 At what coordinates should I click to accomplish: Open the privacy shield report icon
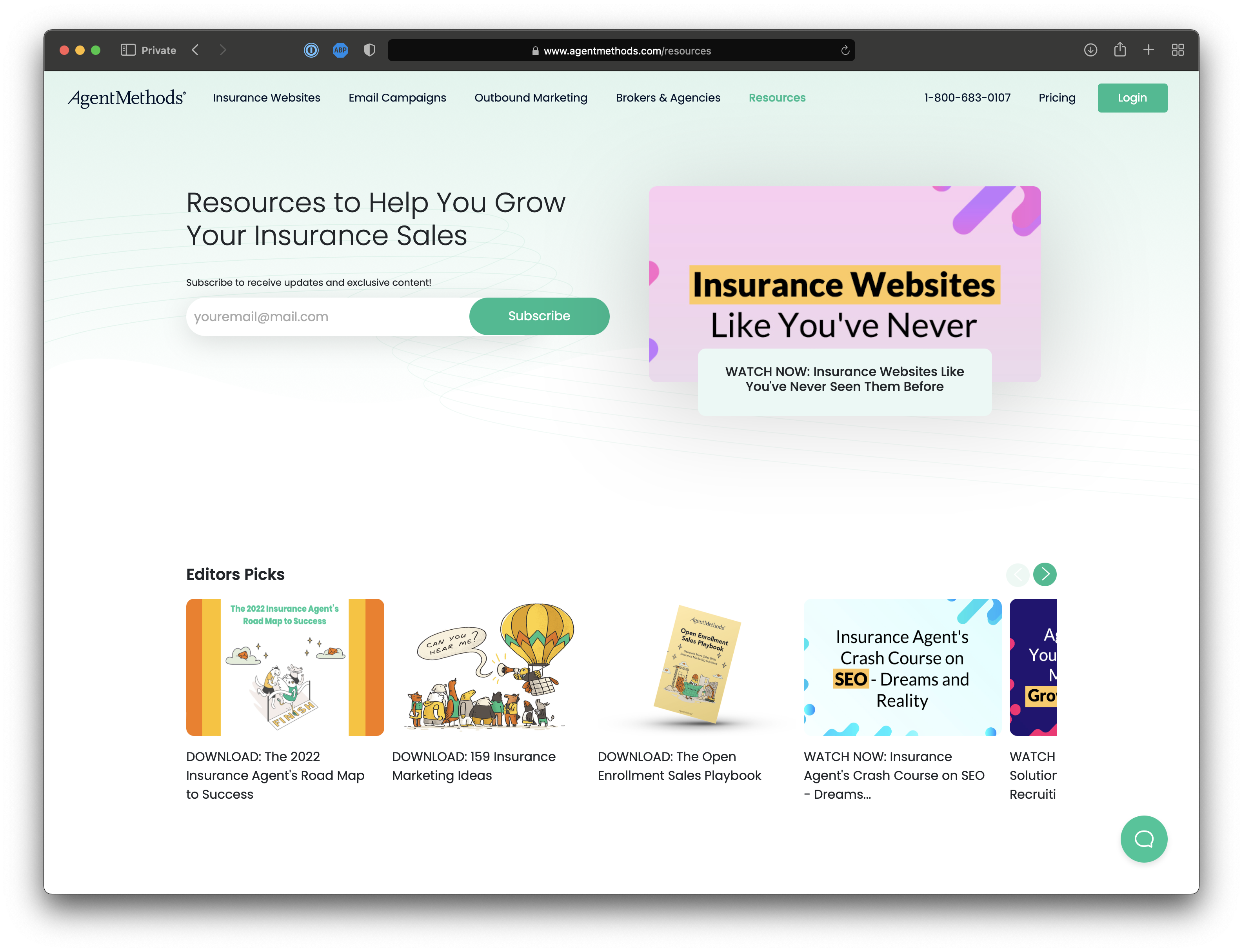coord(369,51)
